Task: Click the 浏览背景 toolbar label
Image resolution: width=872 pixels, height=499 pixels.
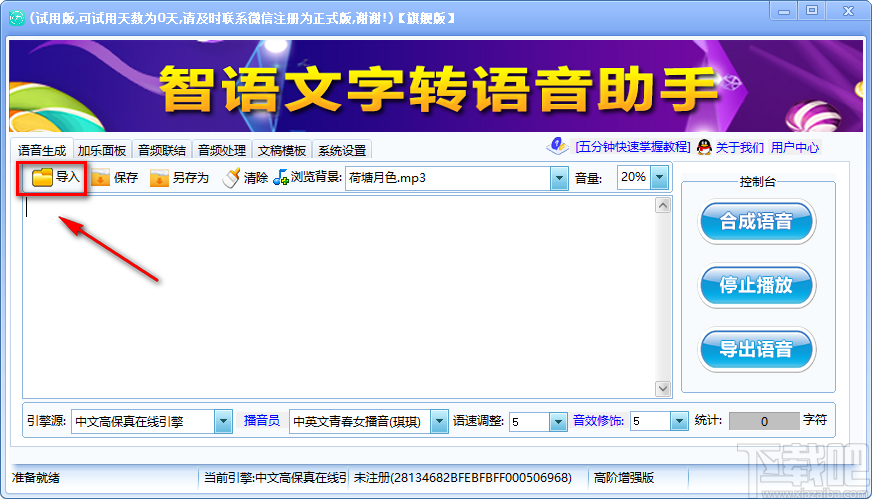Action: [316, 177]
